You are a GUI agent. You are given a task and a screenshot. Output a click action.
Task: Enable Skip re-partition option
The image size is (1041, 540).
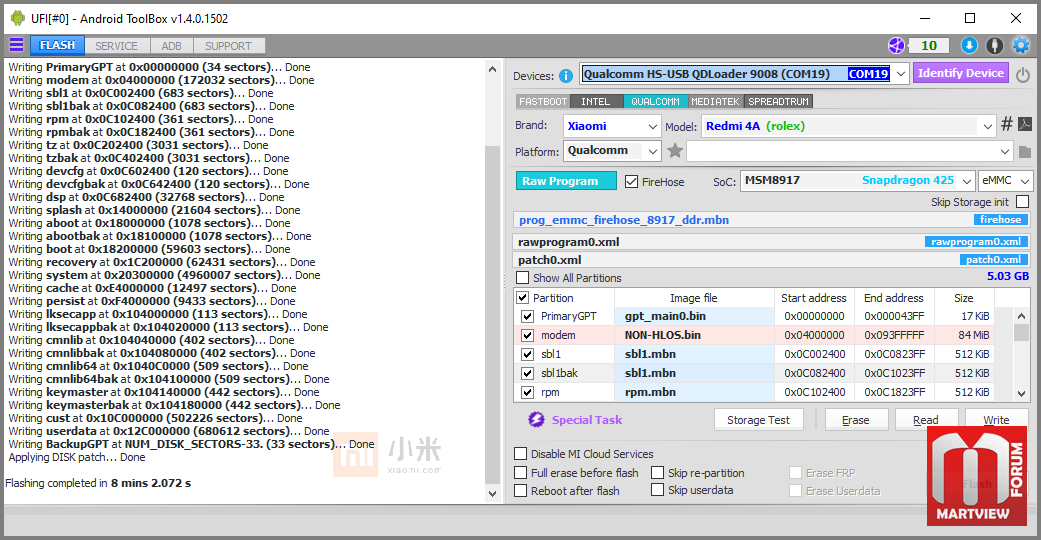tap(657, 472)
